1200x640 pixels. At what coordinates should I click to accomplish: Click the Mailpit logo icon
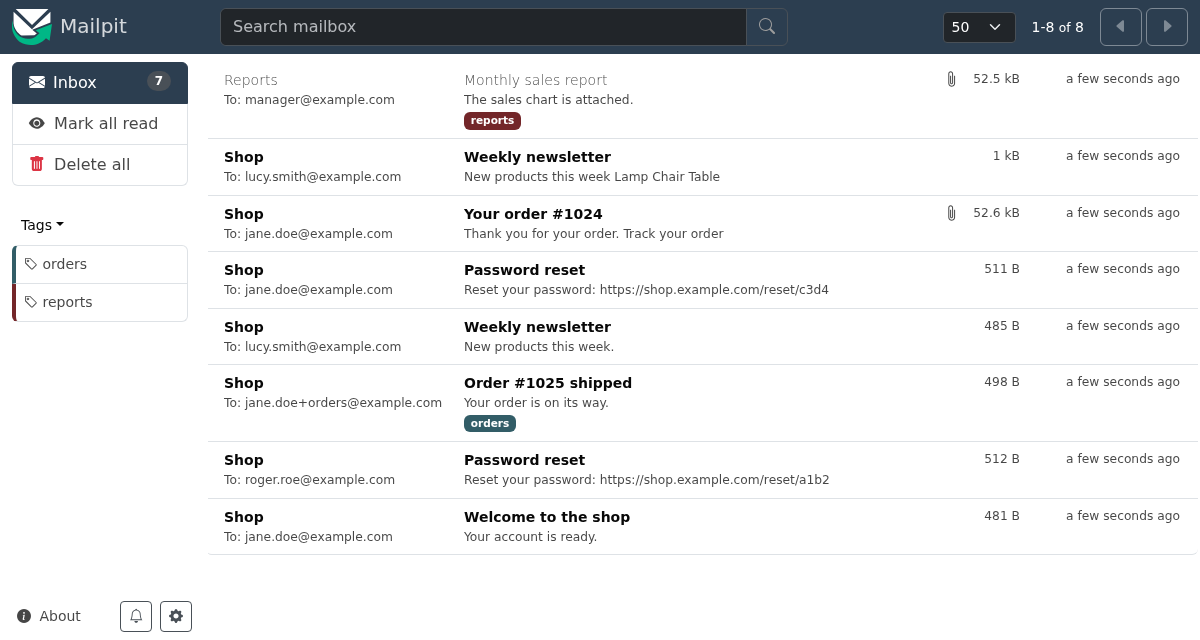point(31,26)
